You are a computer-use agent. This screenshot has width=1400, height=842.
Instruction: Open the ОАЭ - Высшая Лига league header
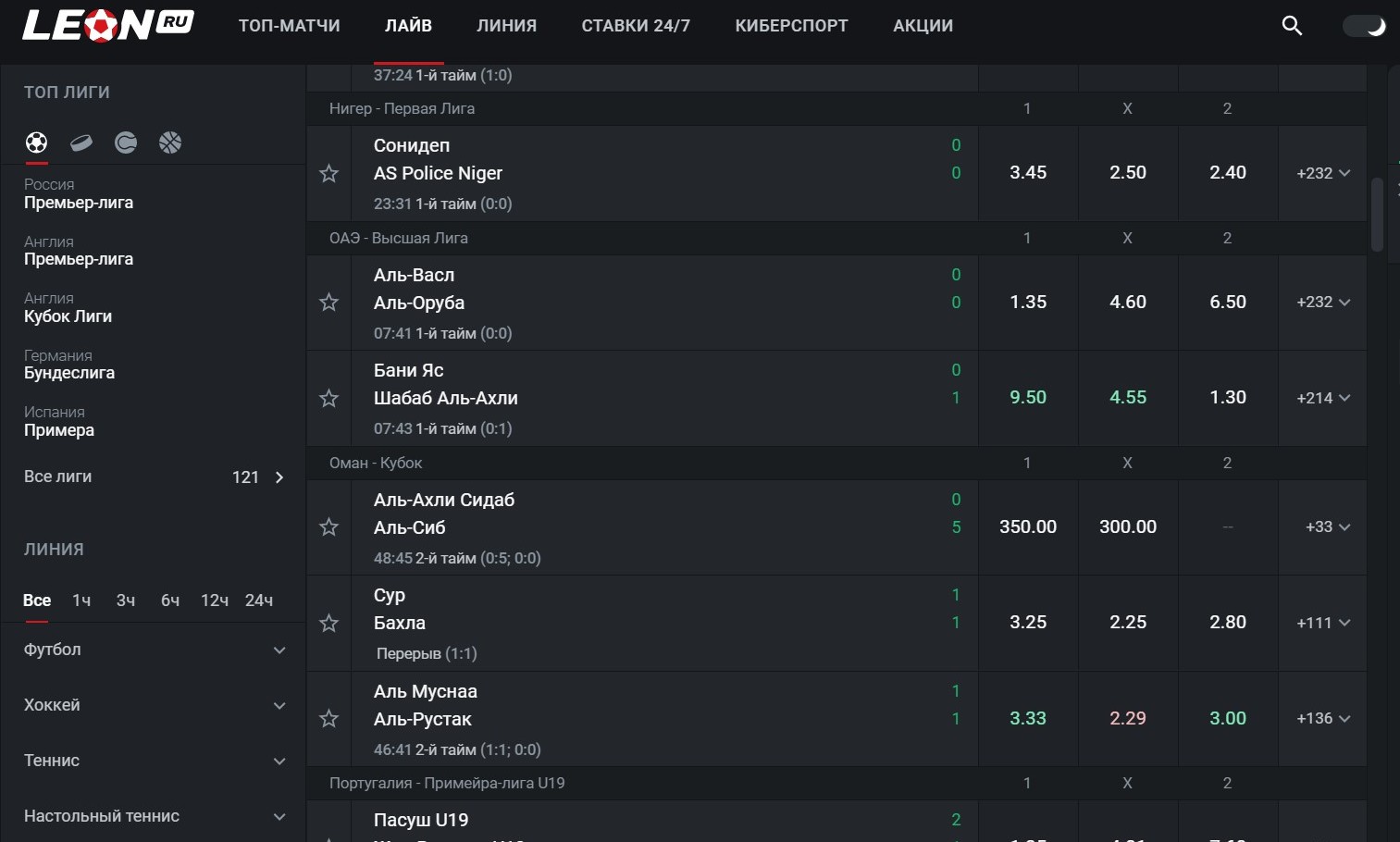[x=399, y=238]
